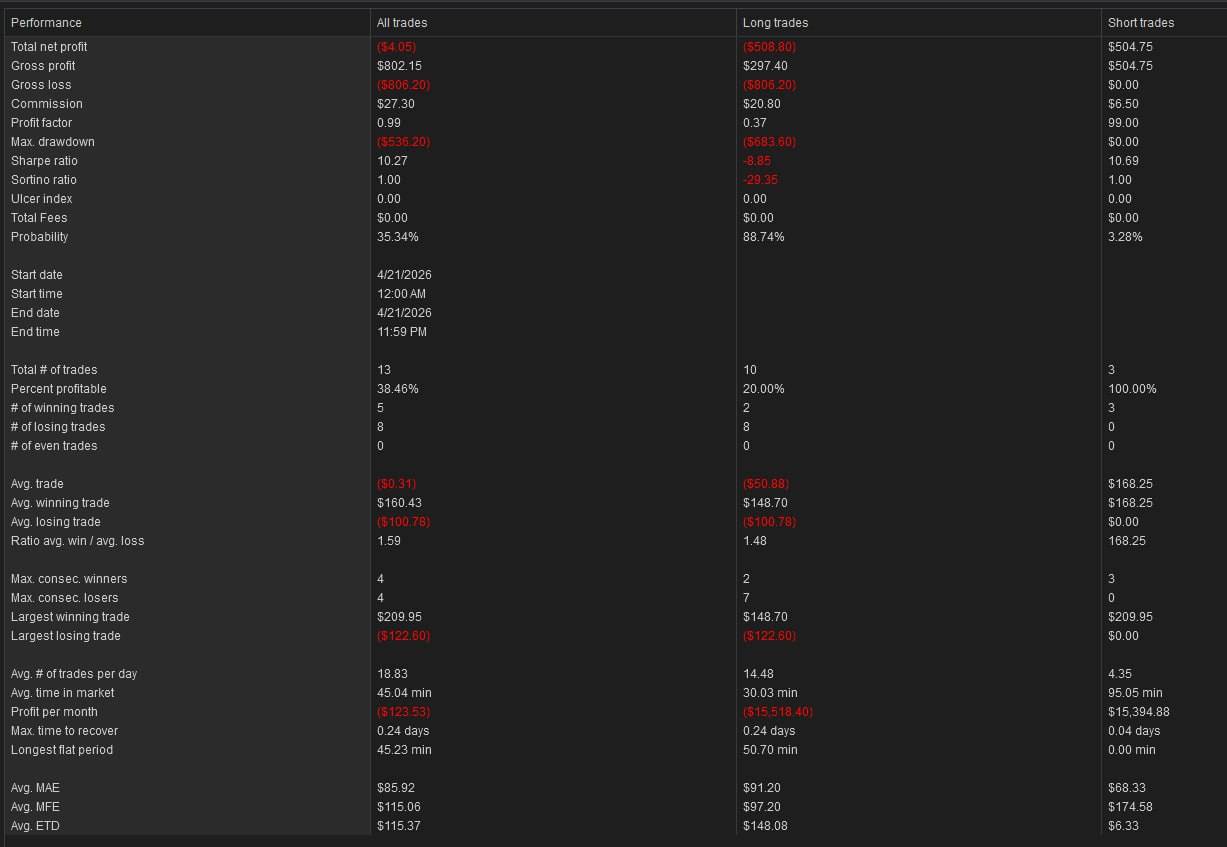Click the Long trades column header

[775, 22]
